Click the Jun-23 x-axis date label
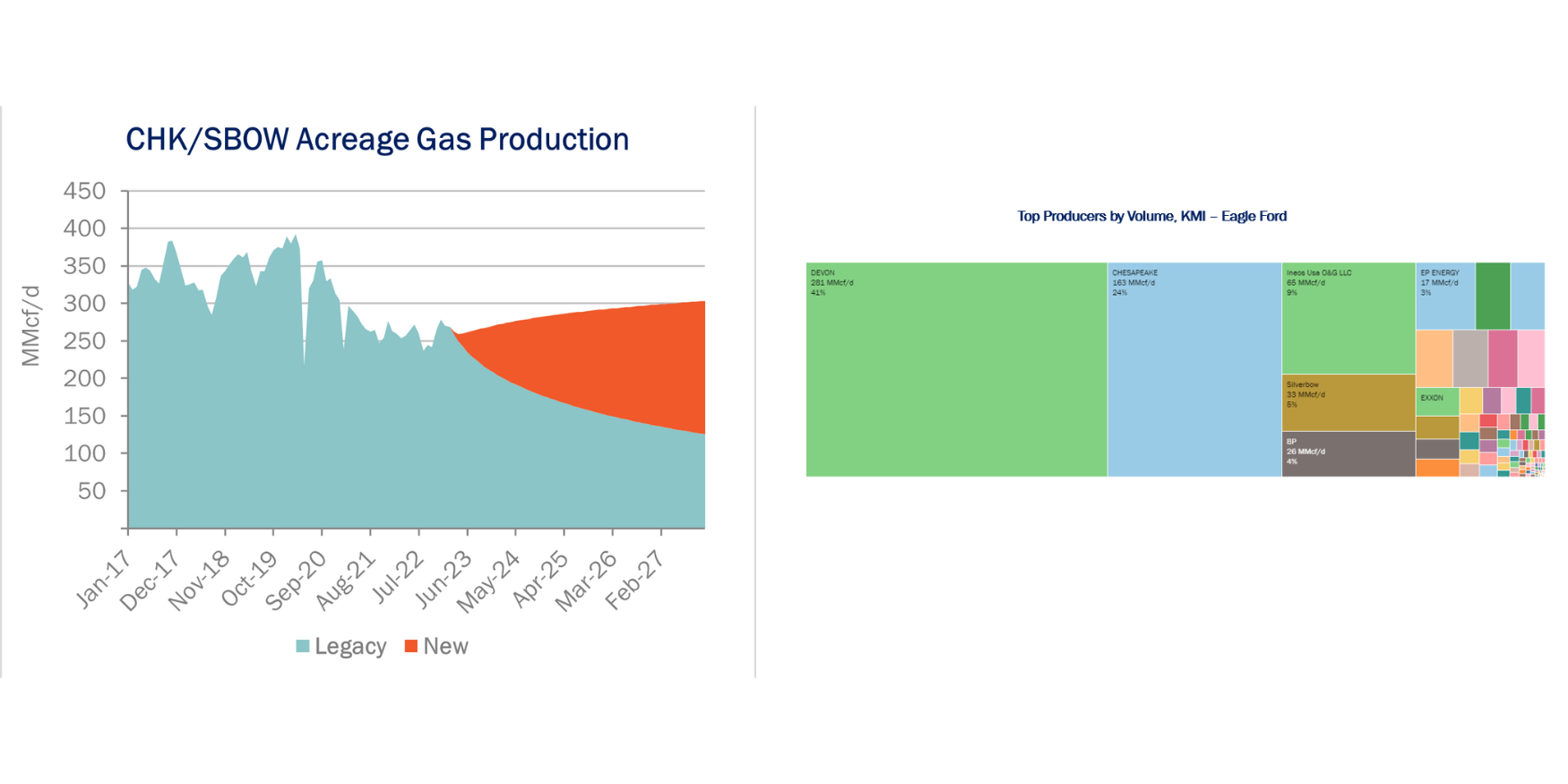 tap(444, 579)
